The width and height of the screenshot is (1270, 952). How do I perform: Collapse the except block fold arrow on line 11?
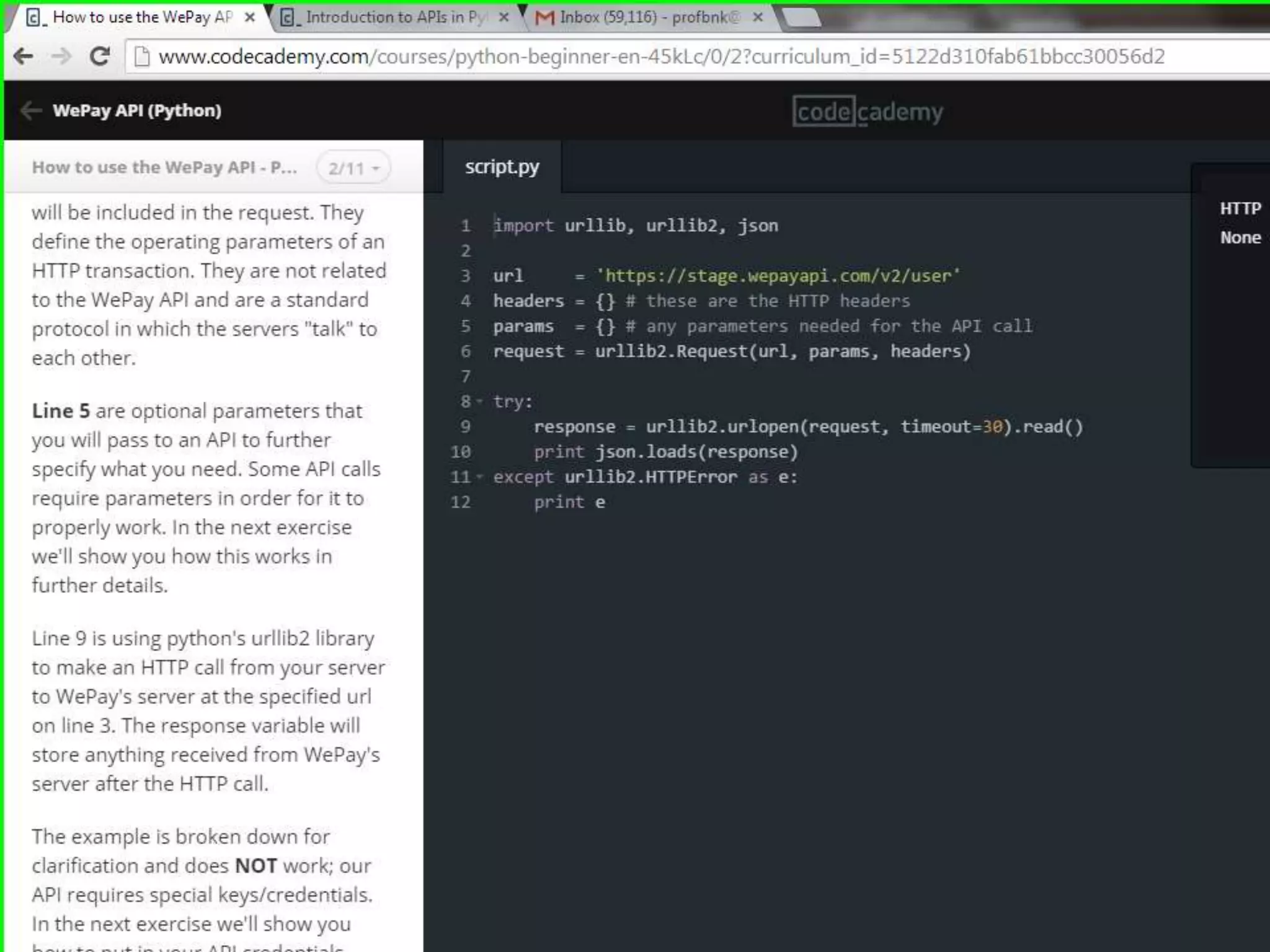[x=479, y=477]
